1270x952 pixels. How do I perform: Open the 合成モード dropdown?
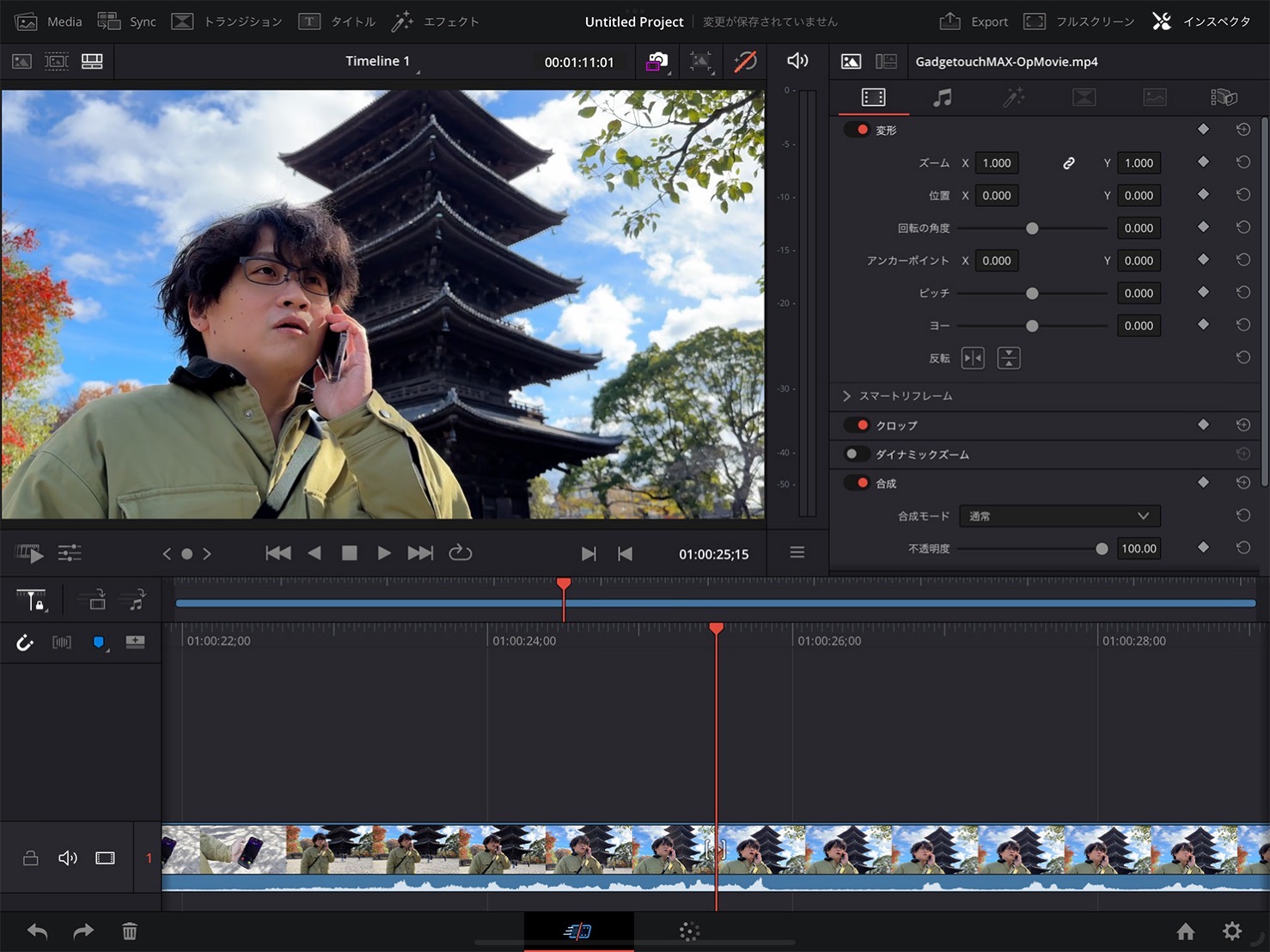1060,516
